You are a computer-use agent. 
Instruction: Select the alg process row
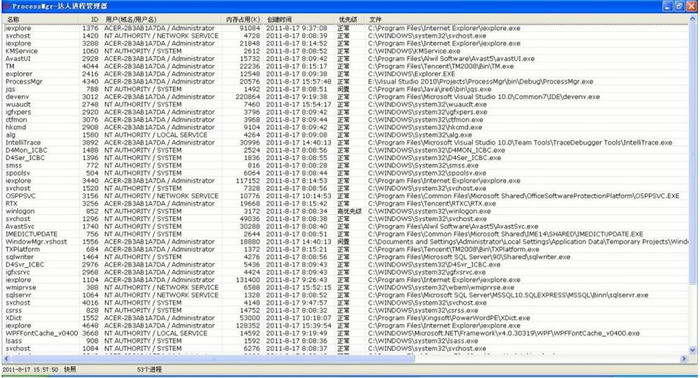pos(346,135)
